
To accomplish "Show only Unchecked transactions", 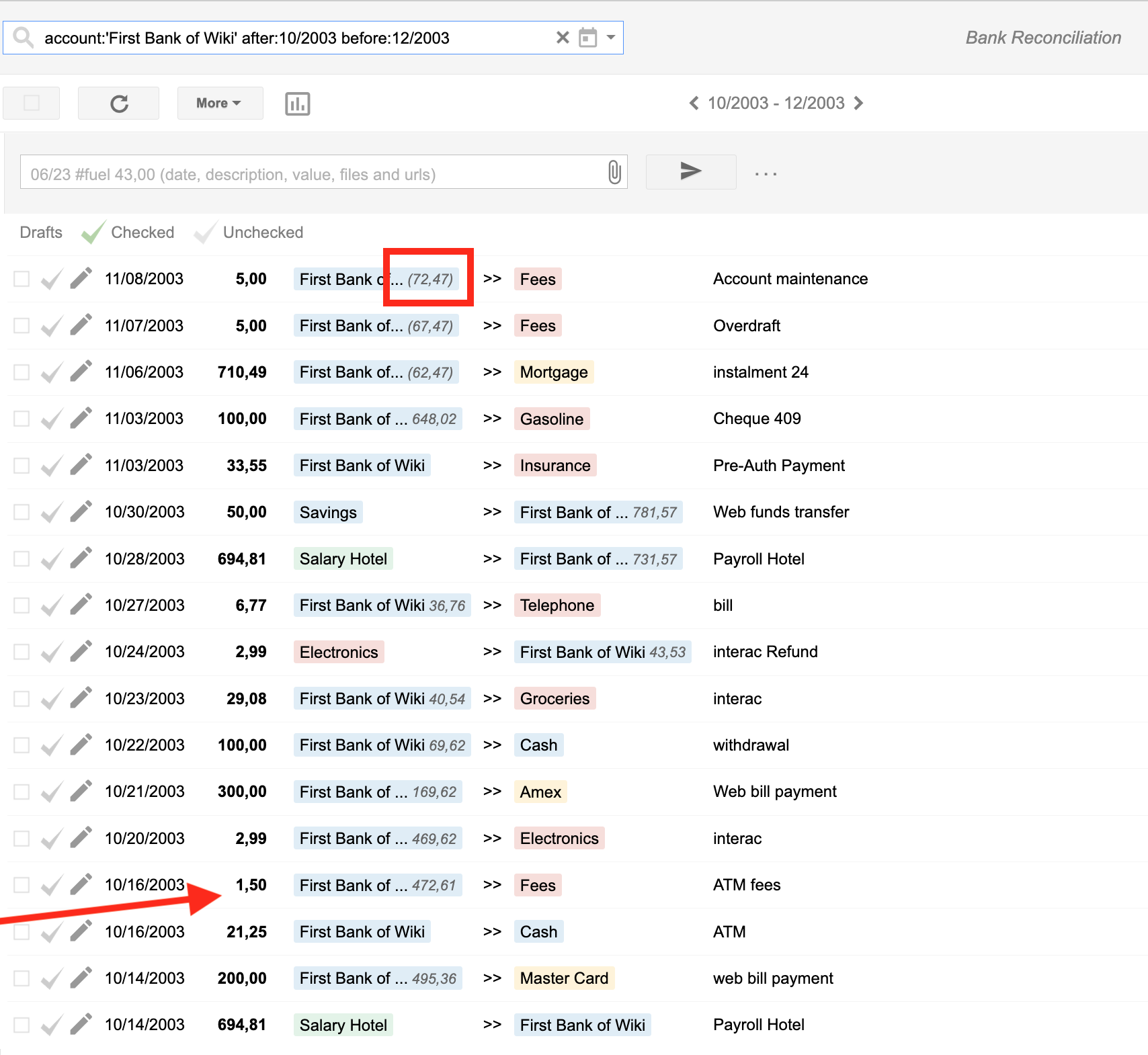I will pyautogui.click(x=263, y=233).
